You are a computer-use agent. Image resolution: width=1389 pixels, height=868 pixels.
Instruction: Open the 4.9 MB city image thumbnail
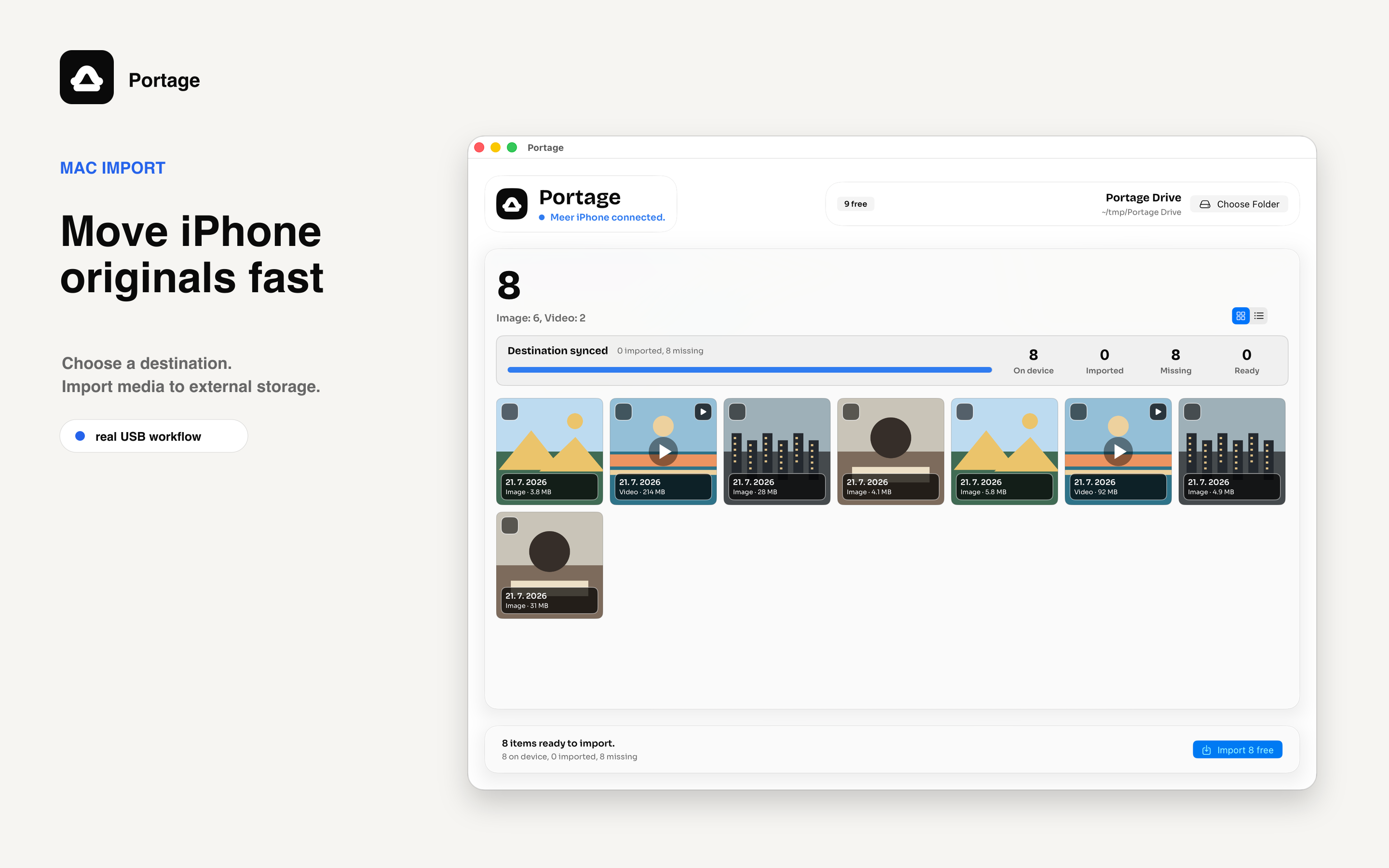pyautogui.click(x=1232, y=451)
